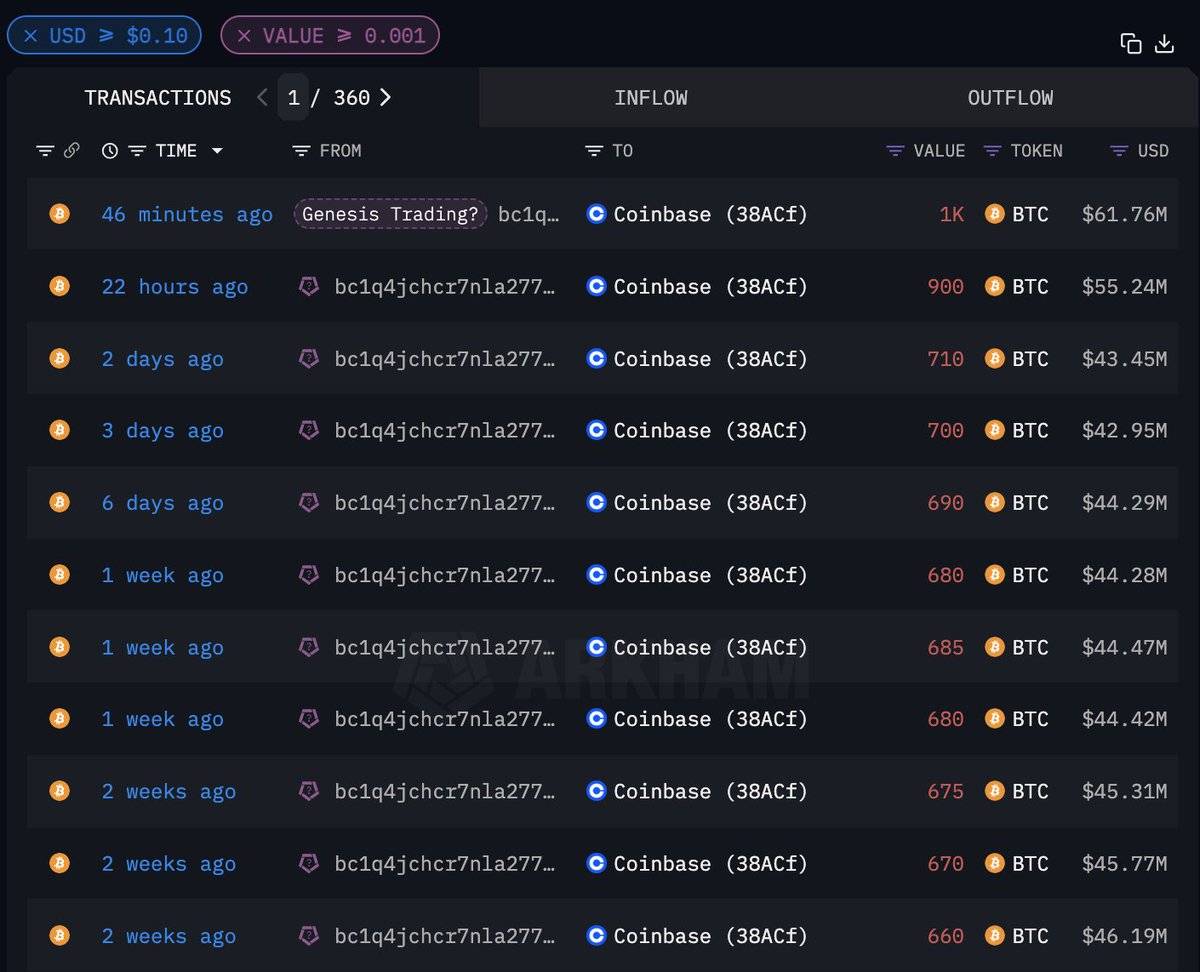
Task: Click Bitcoin icon in 6 days ago row
Action: (60, 502)
